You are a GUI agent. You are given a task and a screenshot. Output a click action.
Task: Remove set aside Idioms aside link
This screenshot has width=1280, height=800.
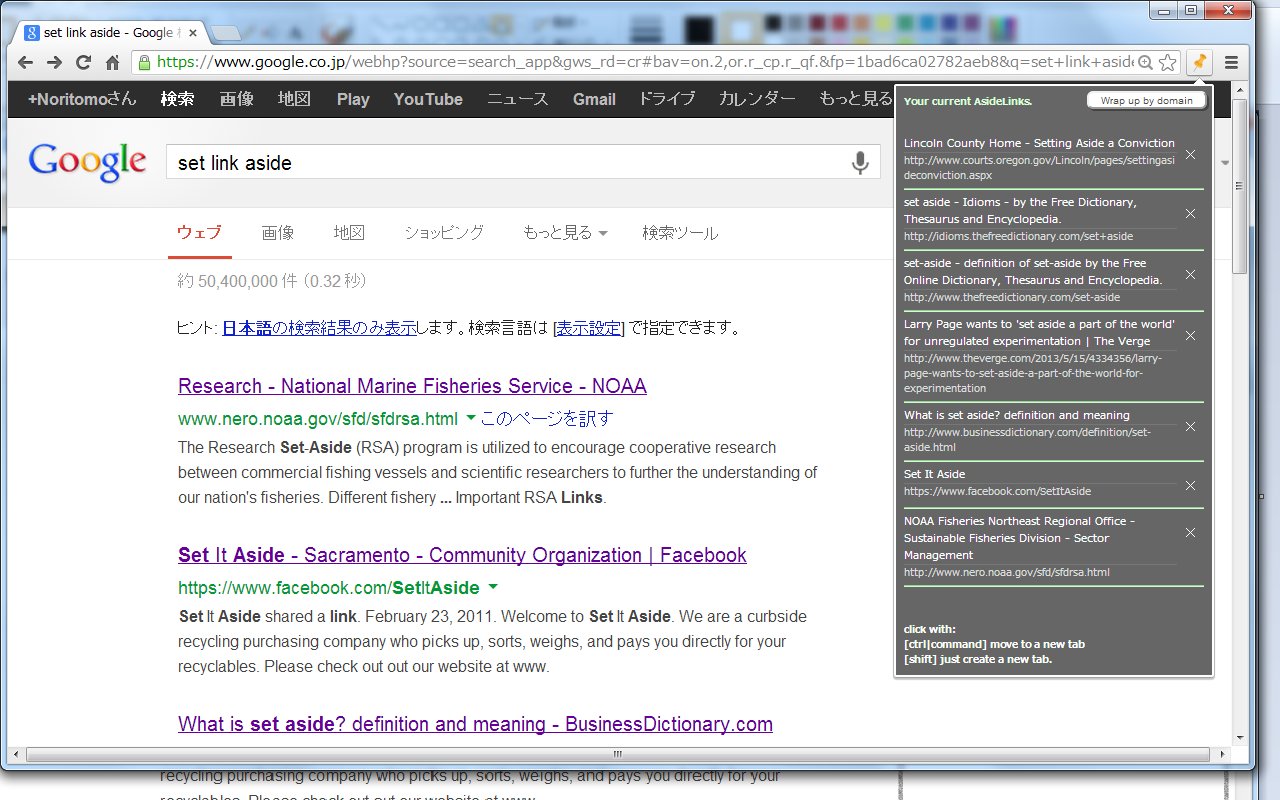(1190, 213)
